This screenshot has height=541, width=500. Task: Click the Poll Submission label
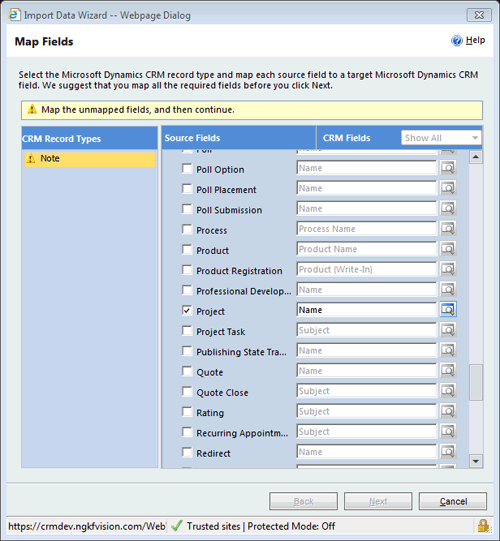point(229,210)
